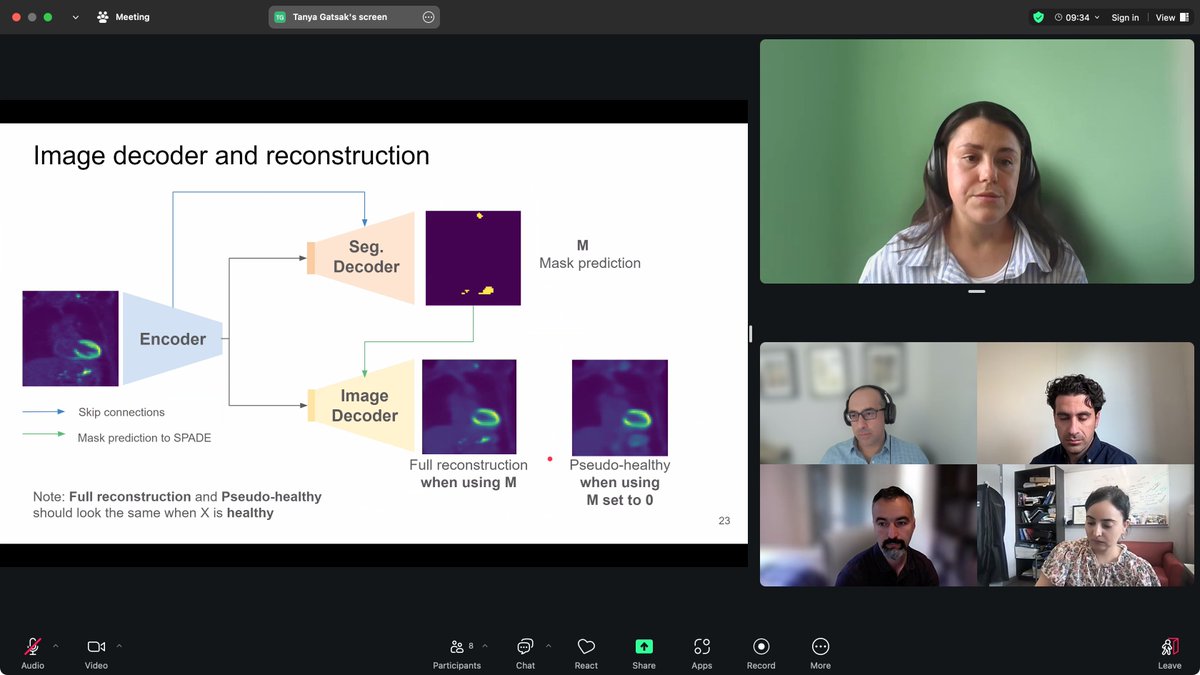Open the Apps panel
The image size is (1200, 675).
(x=702, y=653)
